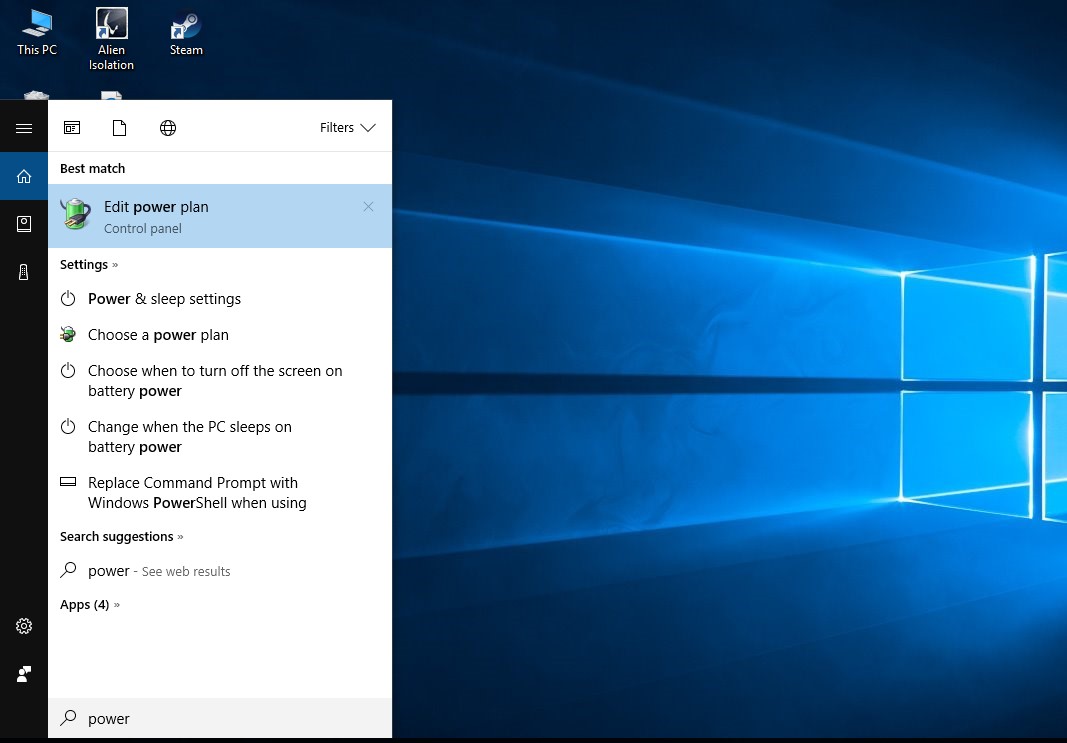
Task: Open Replace Command Prompt with PowerShell setting
Action: tap(220, 493)
